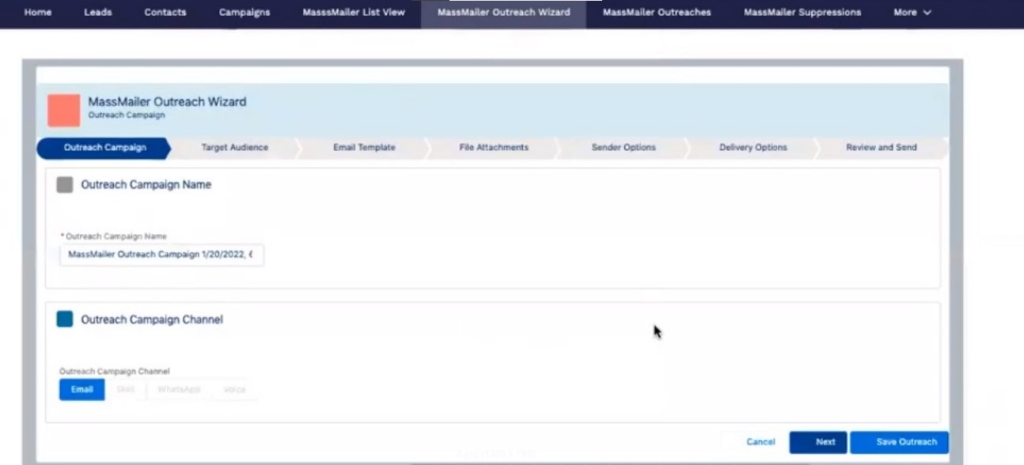Go to the Target Audience wizard step

coord(234,148)
